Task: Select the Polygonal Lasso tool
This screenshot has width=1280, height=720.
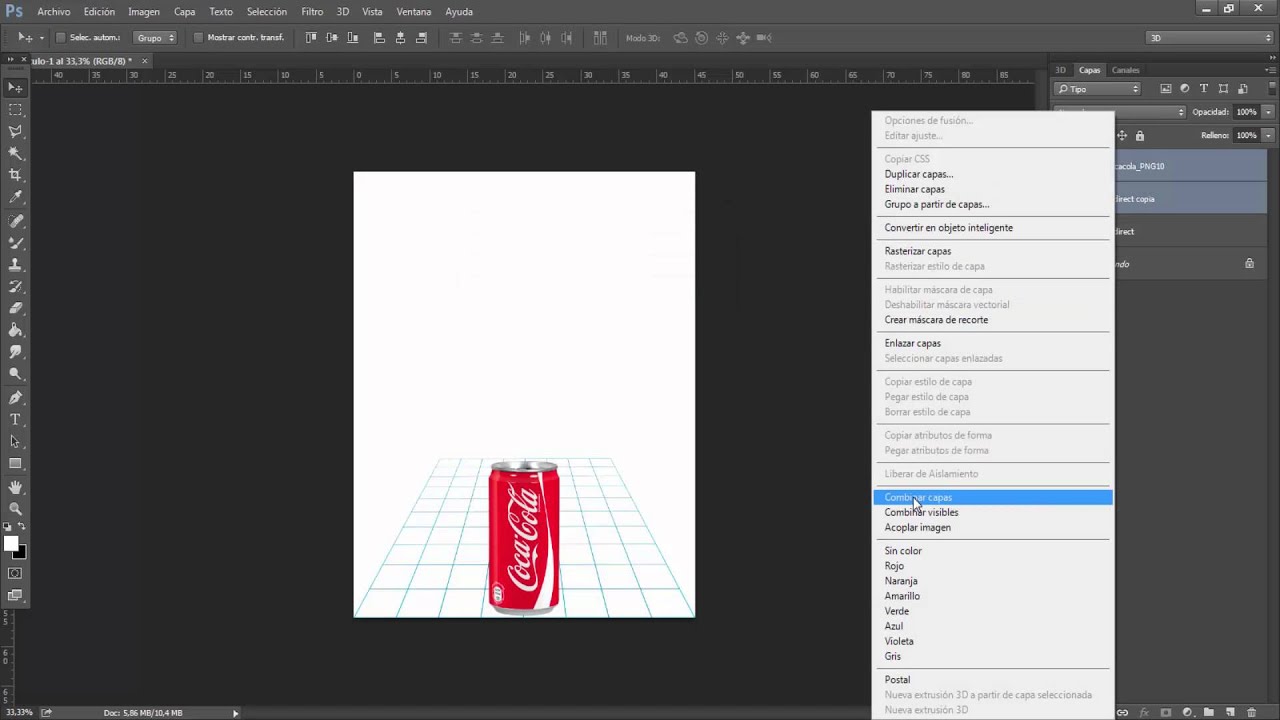Action: click(x=15, y=131)
